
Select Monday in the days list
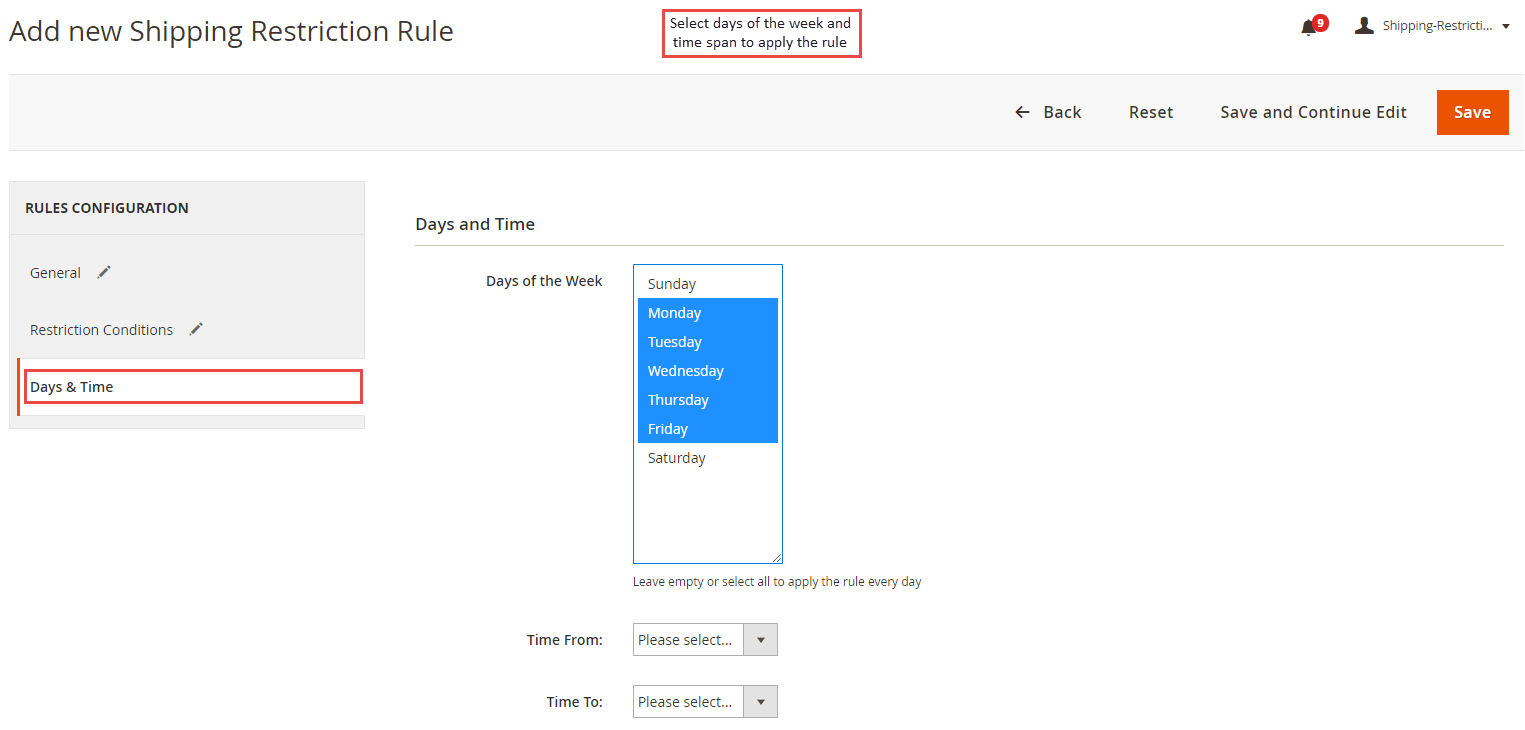click(x=708, y=313)
